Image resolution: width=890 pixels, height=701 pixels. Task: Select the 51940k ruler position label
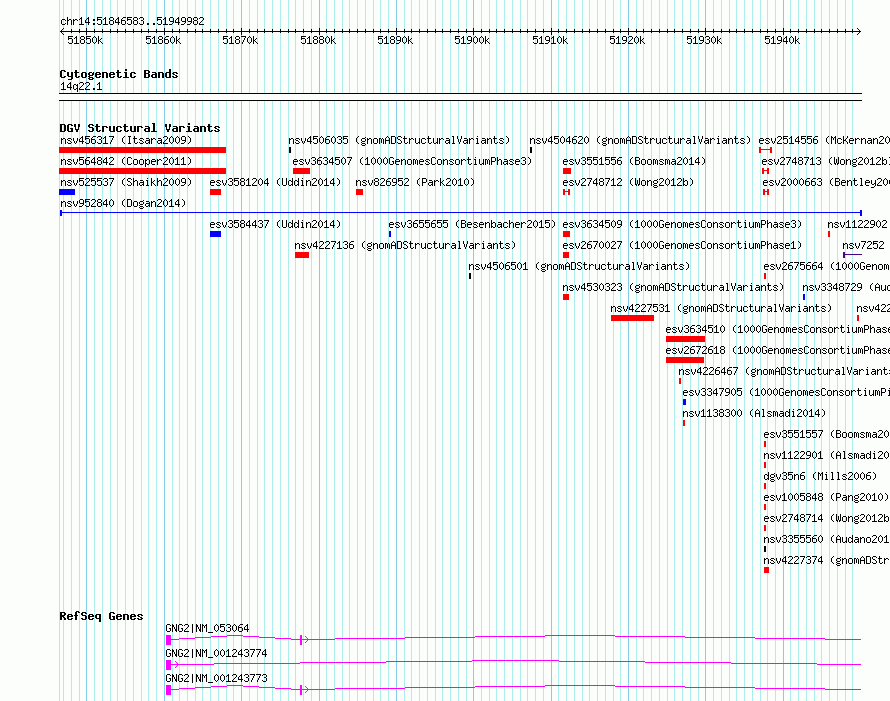(782, 40)
